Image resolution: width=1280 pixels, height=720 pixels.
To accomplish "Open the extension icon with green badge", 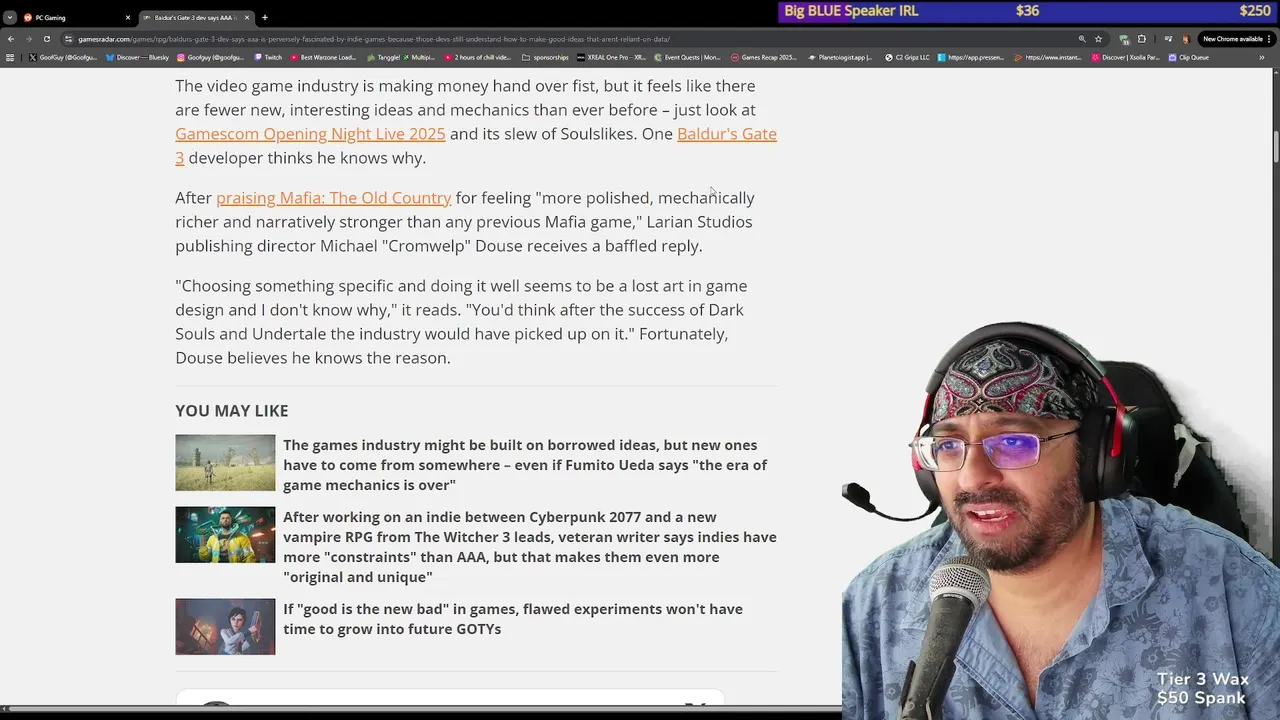I will click(x=1124, y=39).
